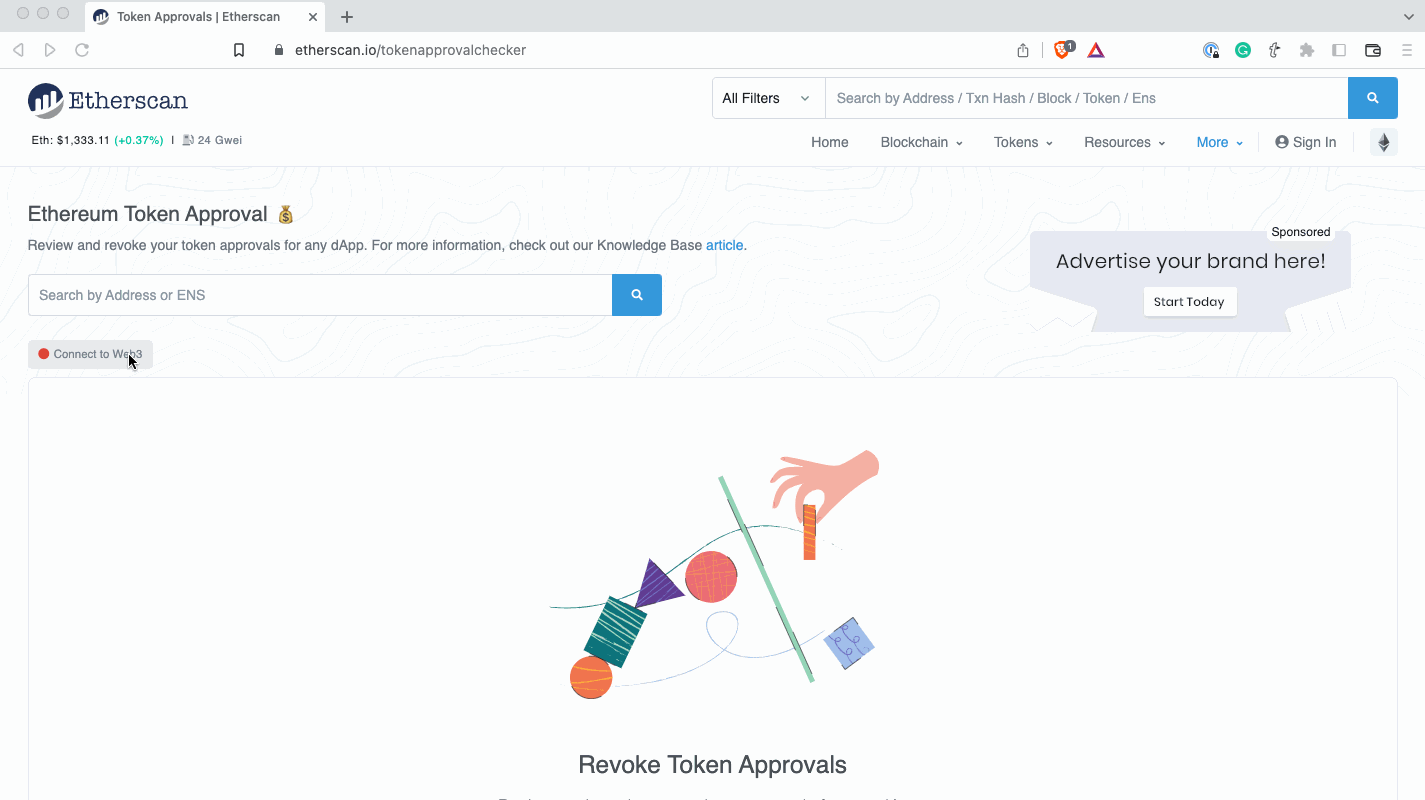Go to the Home nav item
The width and height of the screenshot is (1425, 800).
830,142
